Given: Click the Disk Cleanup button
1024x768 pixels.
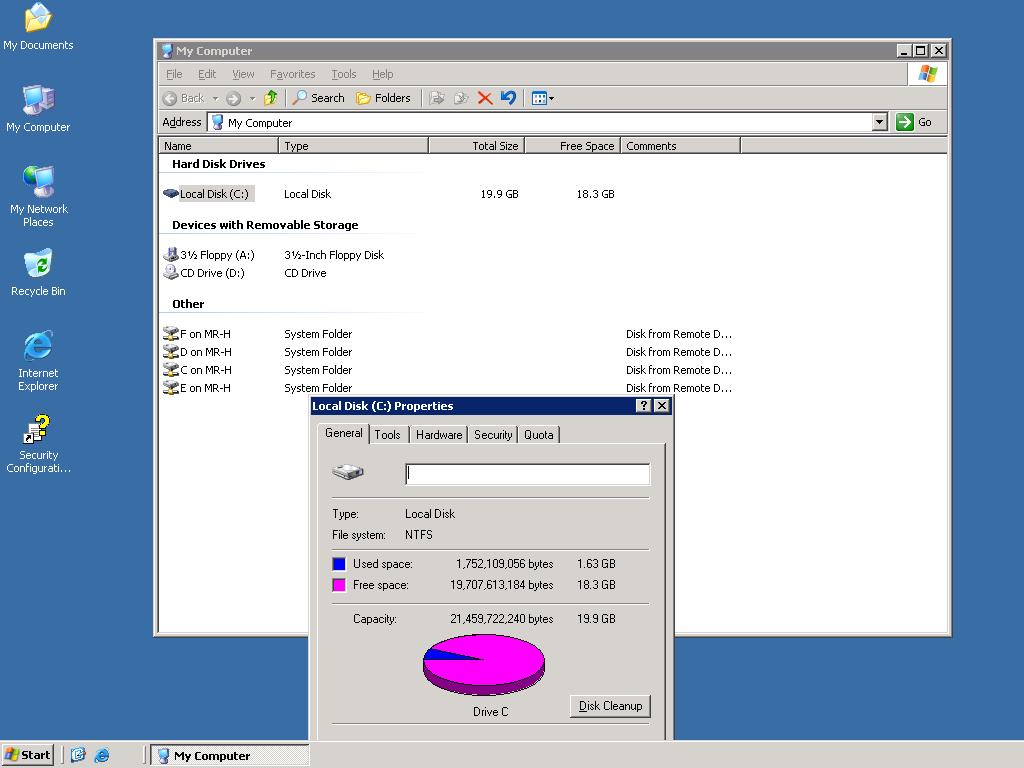Looking at the screenshot, I should 610,706.
